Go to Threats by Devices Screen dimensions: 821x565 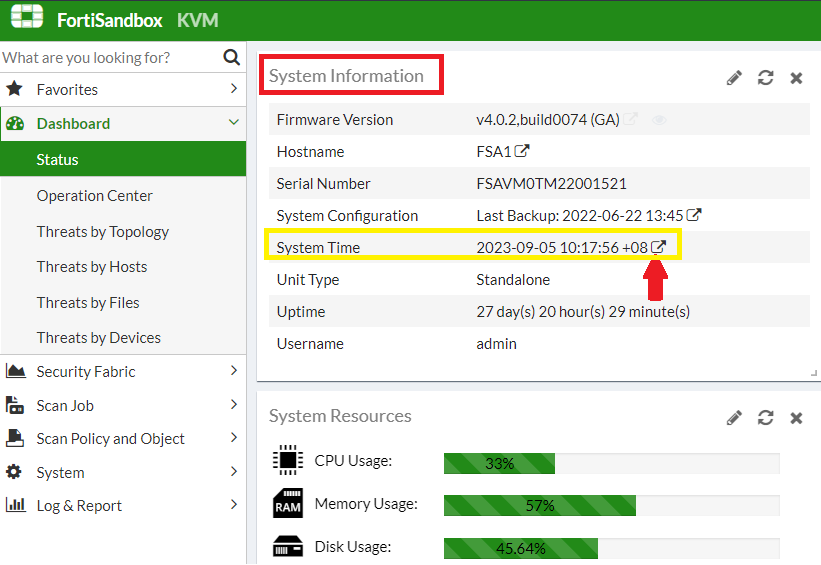[x=99, y=338]
